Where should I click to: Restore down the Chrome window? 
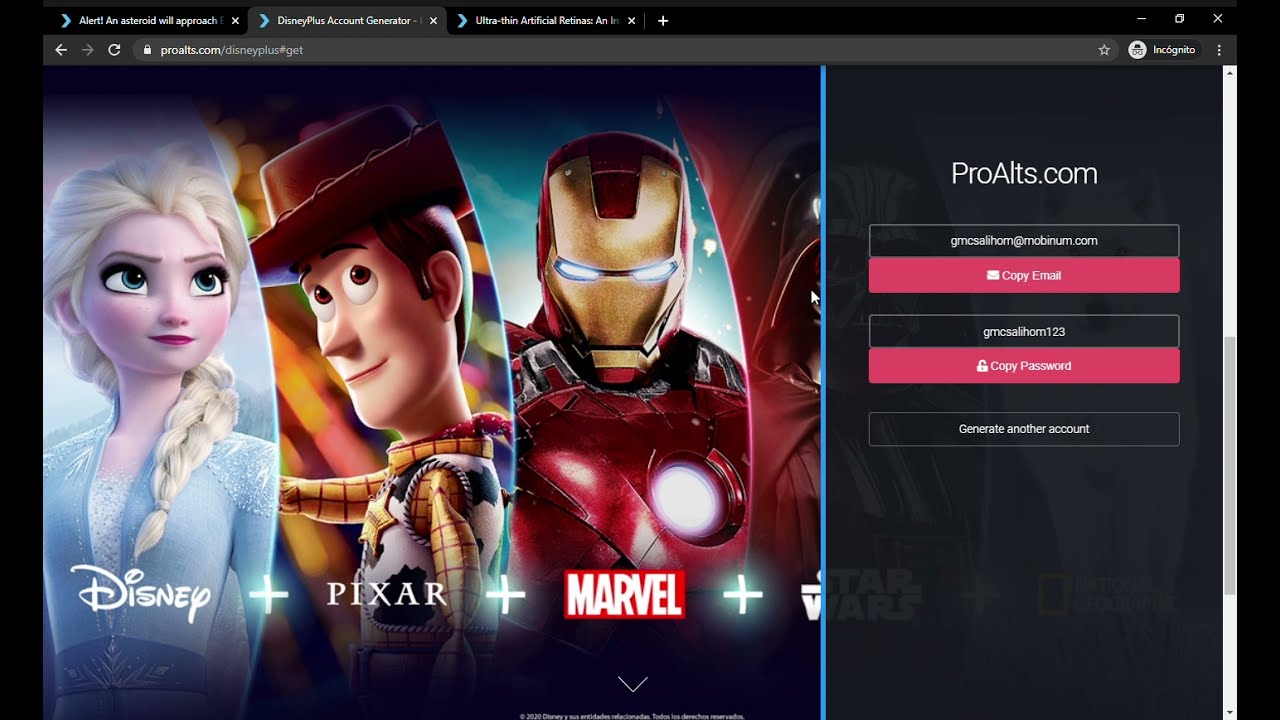(x=1179, y=19)
